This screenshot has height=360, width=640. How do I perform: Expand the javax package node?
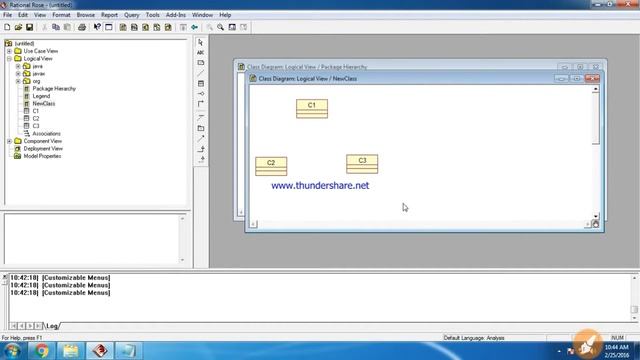18,73
